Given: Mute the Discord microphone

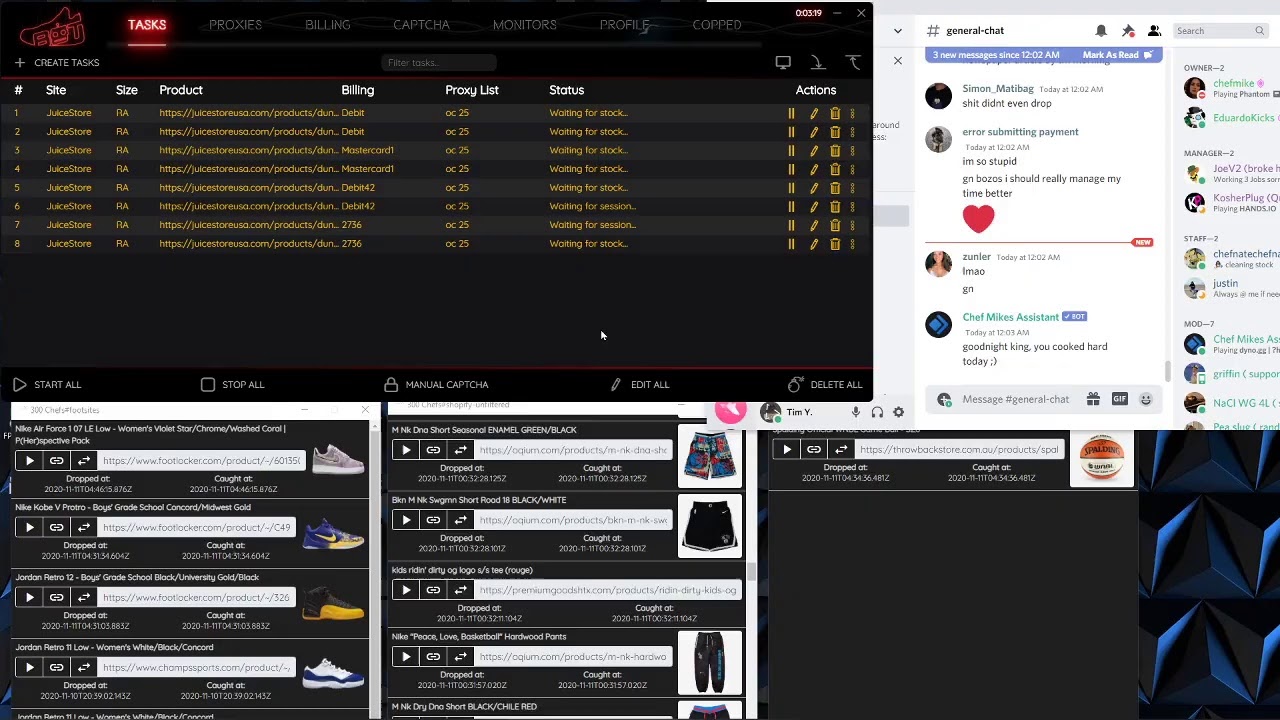Looking at the screenshot, I should coord(856,412).
